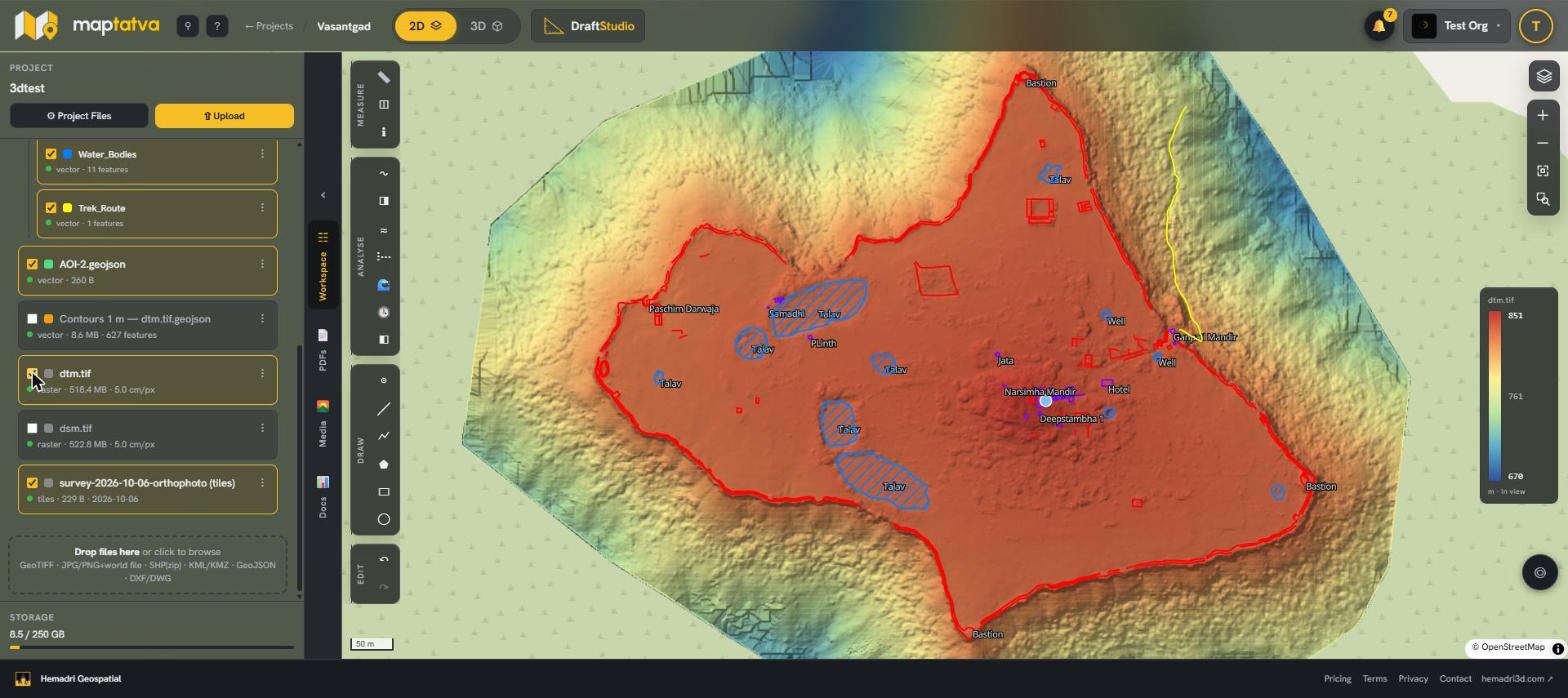1568x698 pixels.
Task: Uncheck the Water_Bodies layer checkbox
Action: click(51, 154)
